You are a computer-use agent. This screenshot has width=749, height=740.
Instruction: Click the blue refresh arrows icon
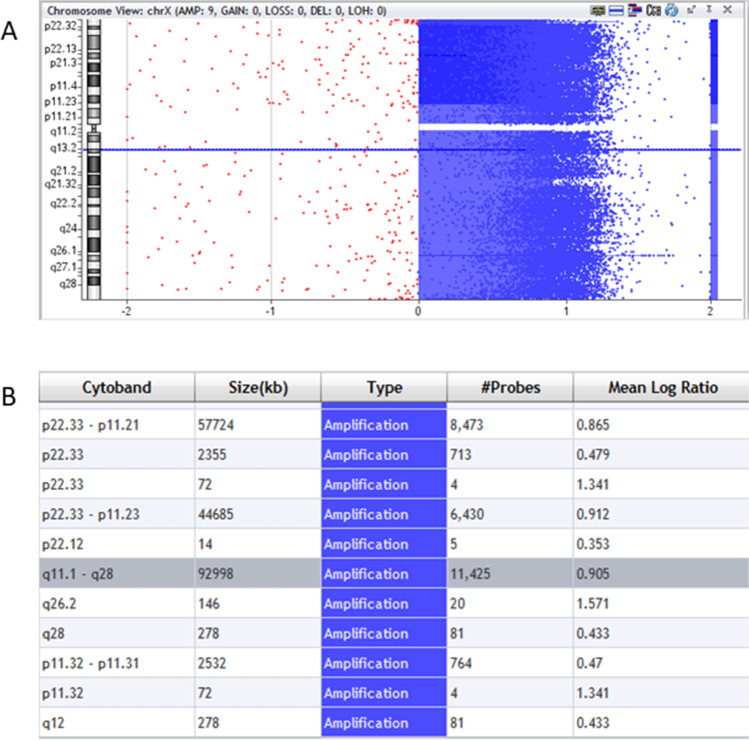coord(671,10)
